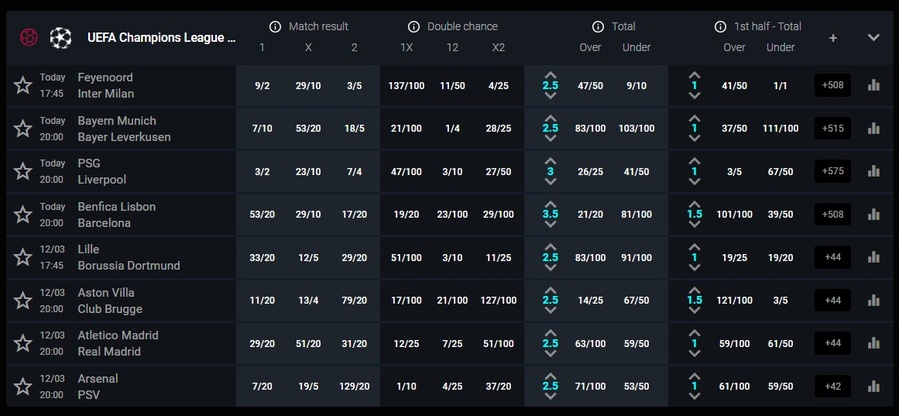Collapse the UEFA Champions League section
Image resolution: width=899 pixels, height=416 pixels.
(873, 38)
